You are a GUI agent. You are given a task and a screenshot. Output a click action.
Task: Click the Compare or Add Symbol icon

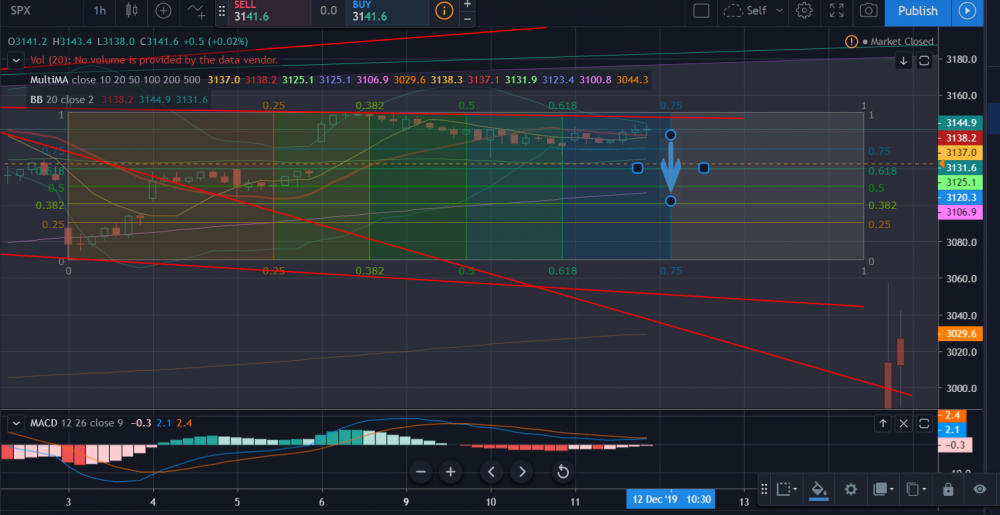pos(164,11)
